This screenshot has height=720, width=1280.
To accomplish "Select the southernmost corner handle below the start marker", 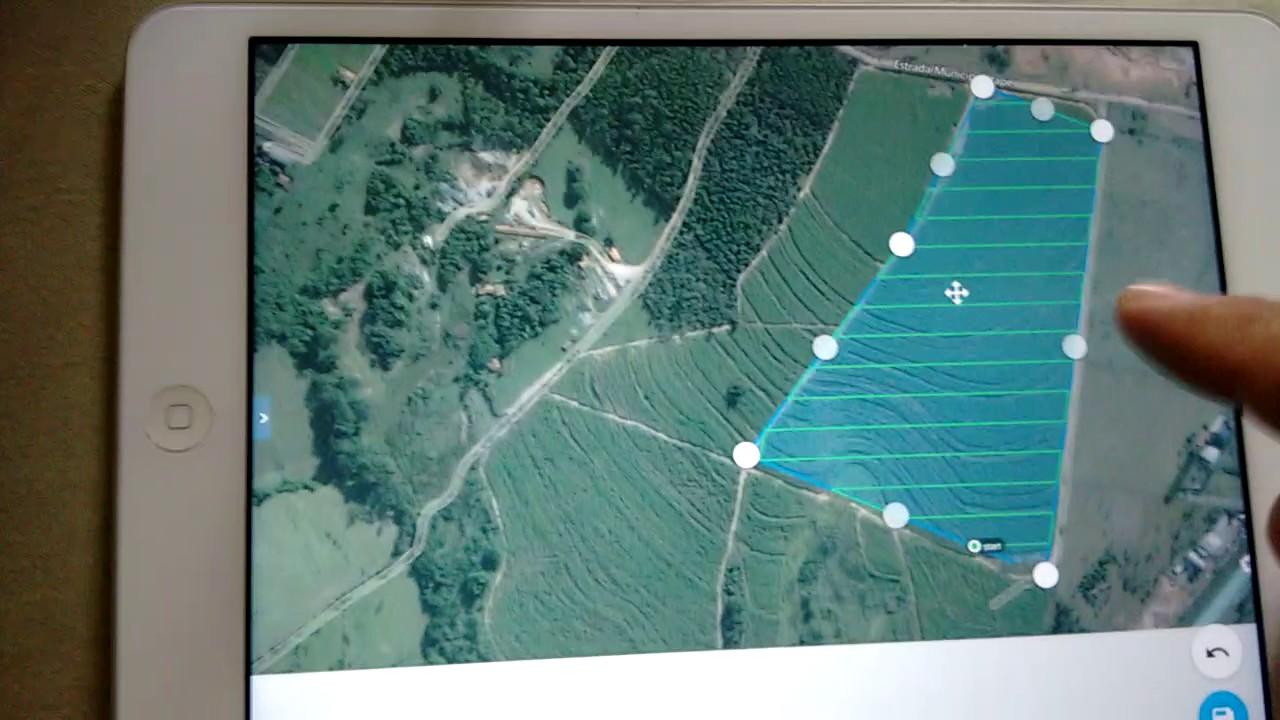I will [1045, 575].
